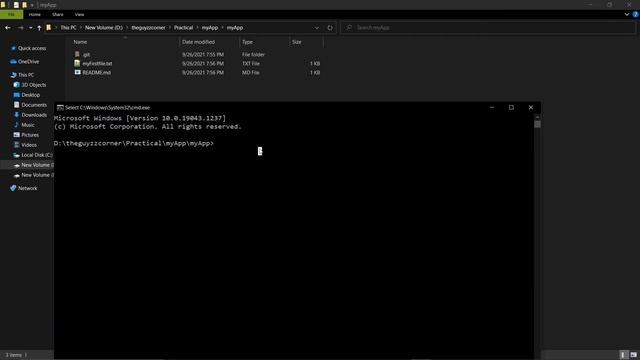
Task: Select the .git folder icon
Action: click(x=77, y=54)
